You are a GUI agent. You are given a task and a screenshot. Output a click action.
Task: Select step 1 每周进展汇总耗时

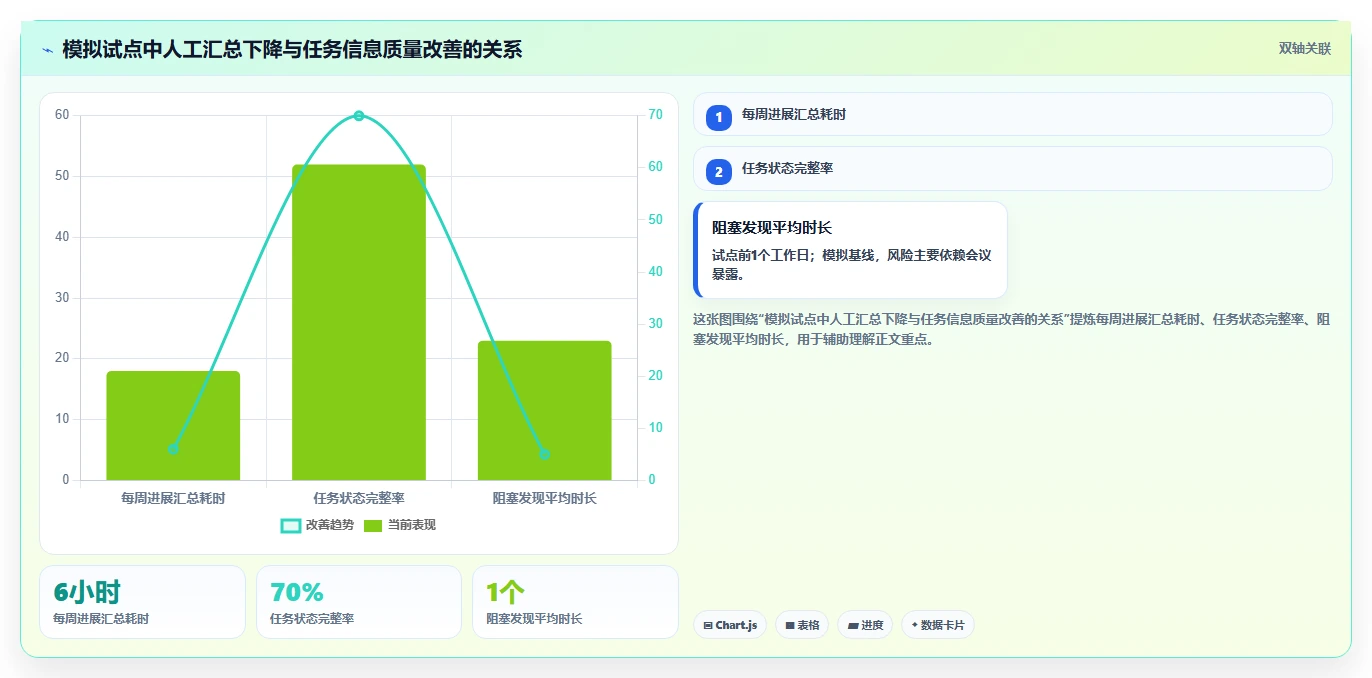(1012, 114)
